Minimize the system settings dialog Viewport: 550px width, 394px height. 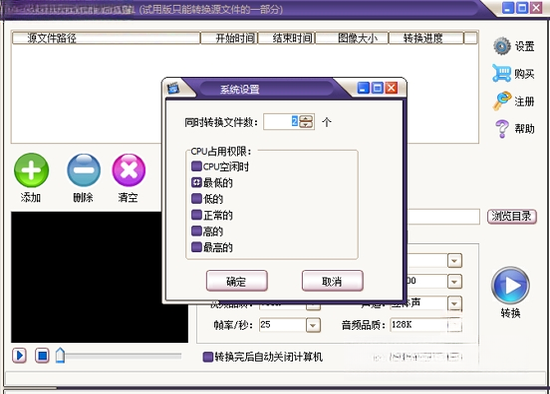tap(363, 88)
